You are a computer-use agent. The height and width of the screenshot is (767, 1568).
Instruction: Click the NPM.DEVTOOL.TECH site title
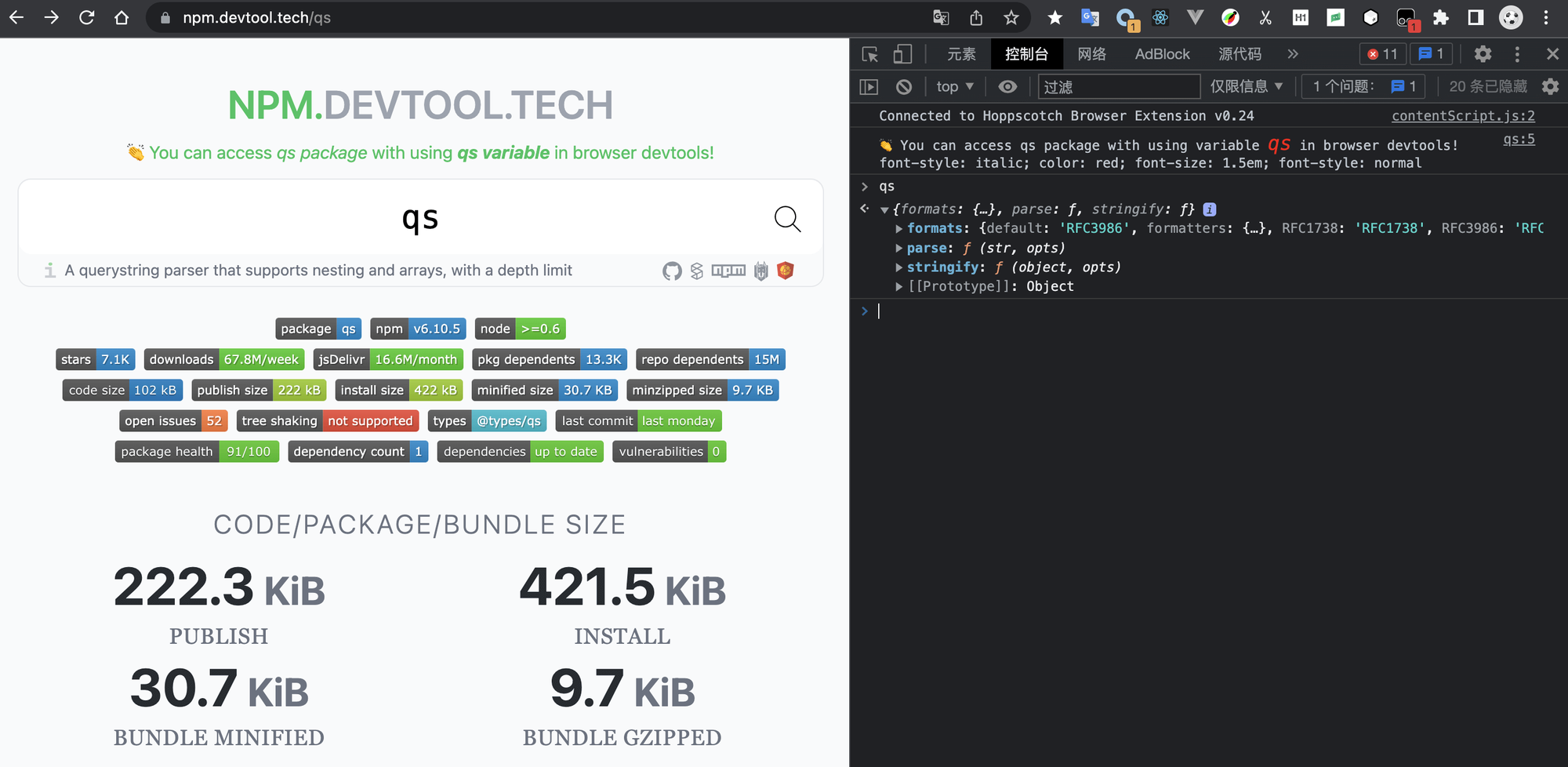pos(420,105)
